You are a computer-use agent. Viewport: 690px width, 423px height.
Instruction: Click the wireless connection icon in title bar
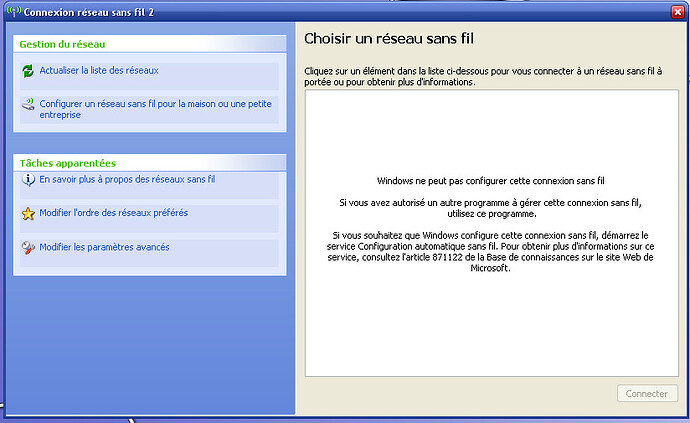click(x=11, y=10)
